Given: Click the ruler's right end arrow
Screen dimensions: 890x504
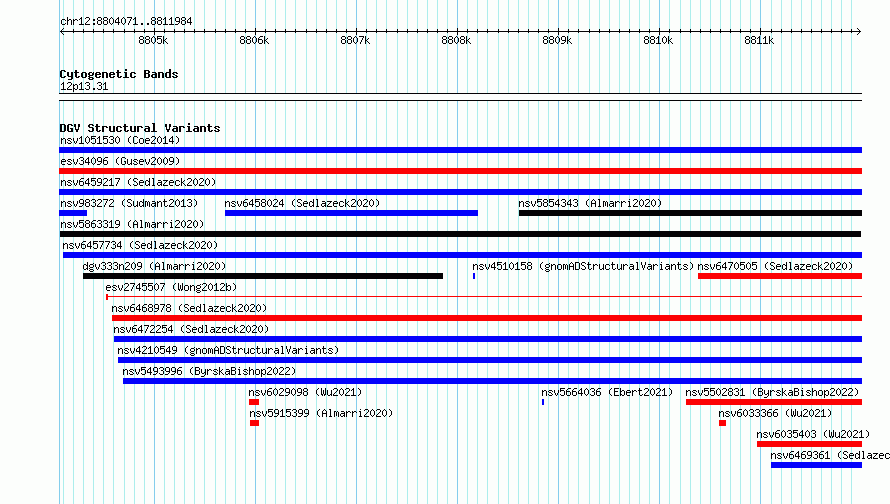Looking at the screenshot, I should pos(858,31).
